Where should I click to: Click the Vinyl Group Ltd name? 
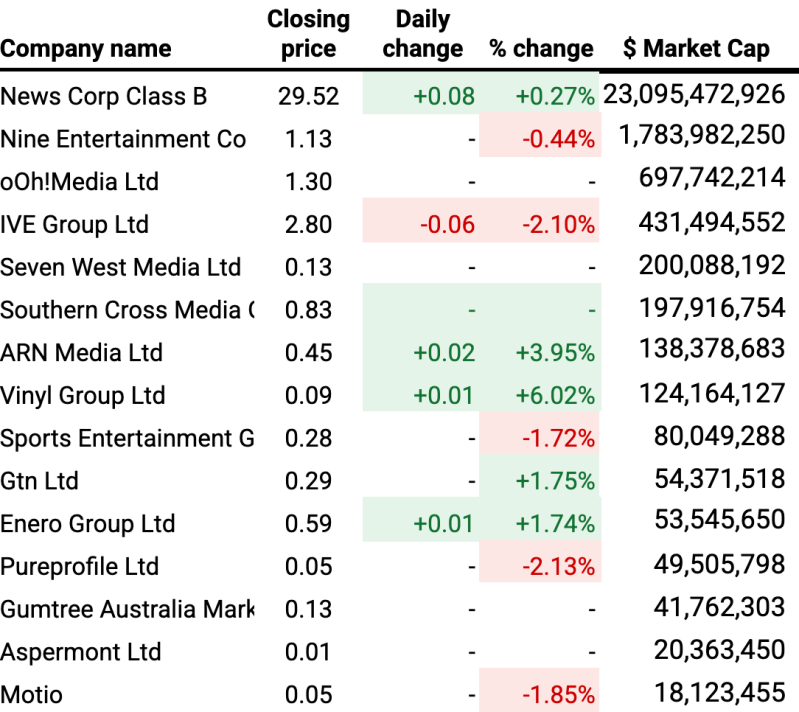pos(83,395)
